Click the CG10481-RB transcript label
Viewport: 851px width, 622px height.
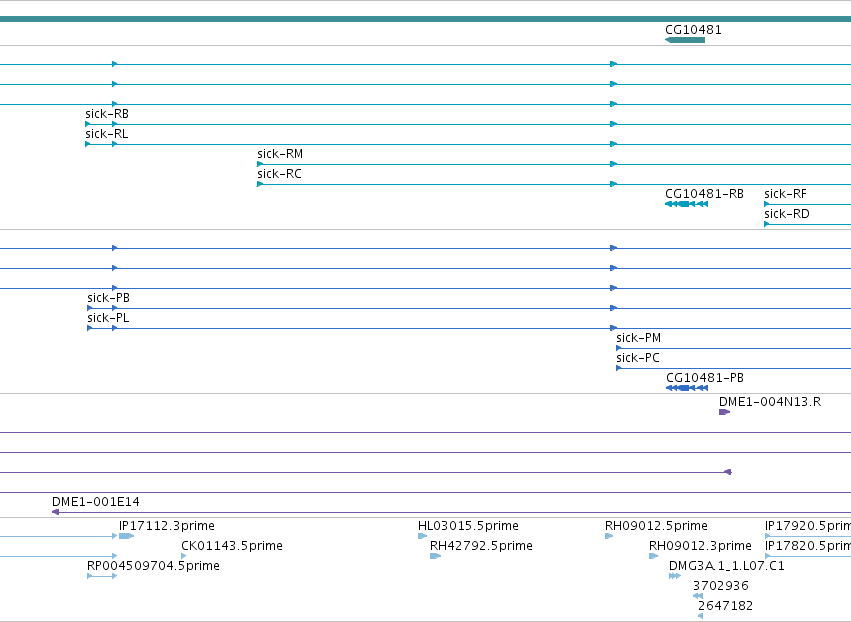(x=704, y=194)
